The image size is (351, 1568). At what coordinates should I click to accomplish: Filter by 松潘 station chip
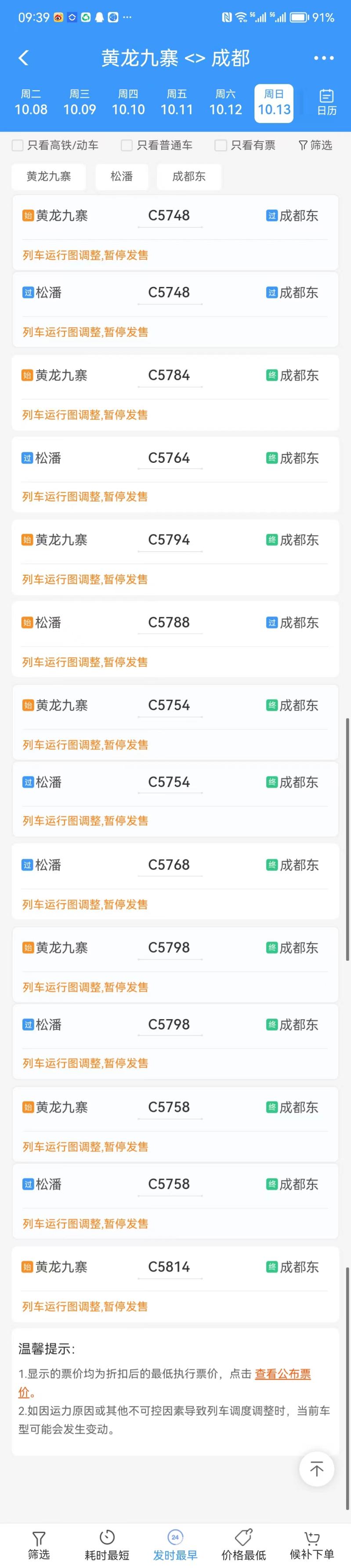[121, 176]
